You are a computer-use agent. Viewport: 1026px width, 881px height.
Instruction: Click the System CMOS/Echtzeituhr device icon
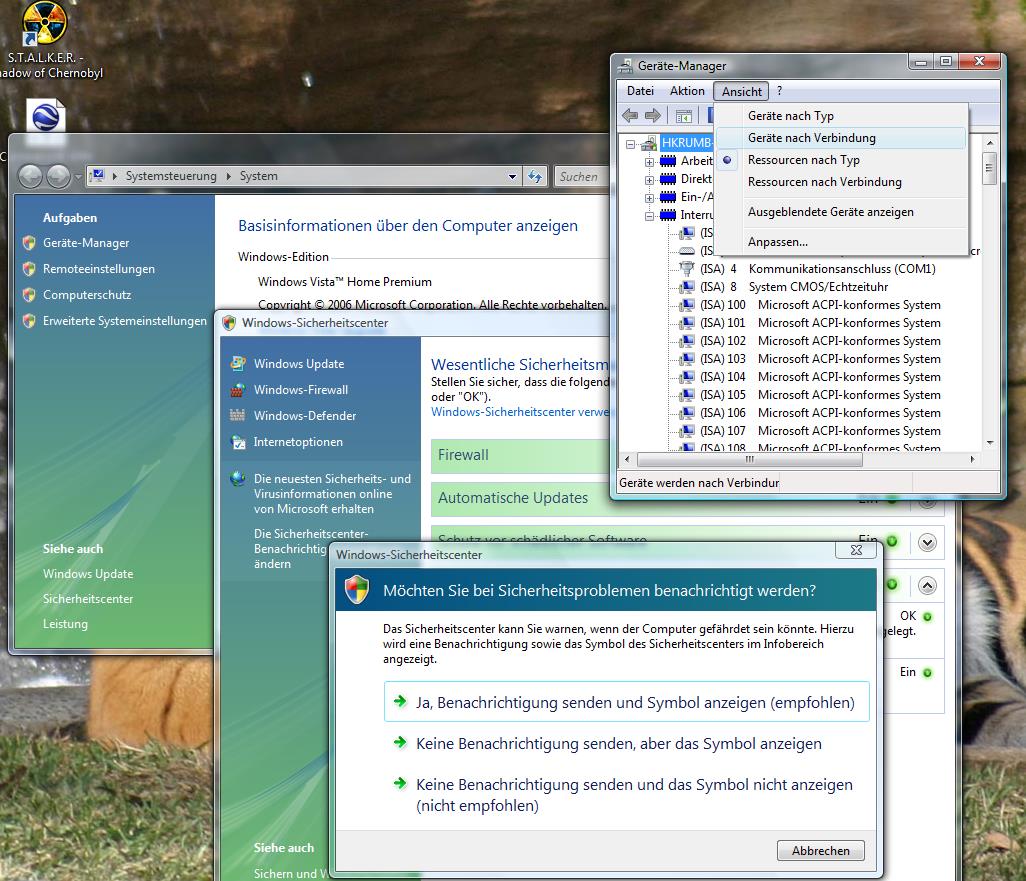click(686, 287)
